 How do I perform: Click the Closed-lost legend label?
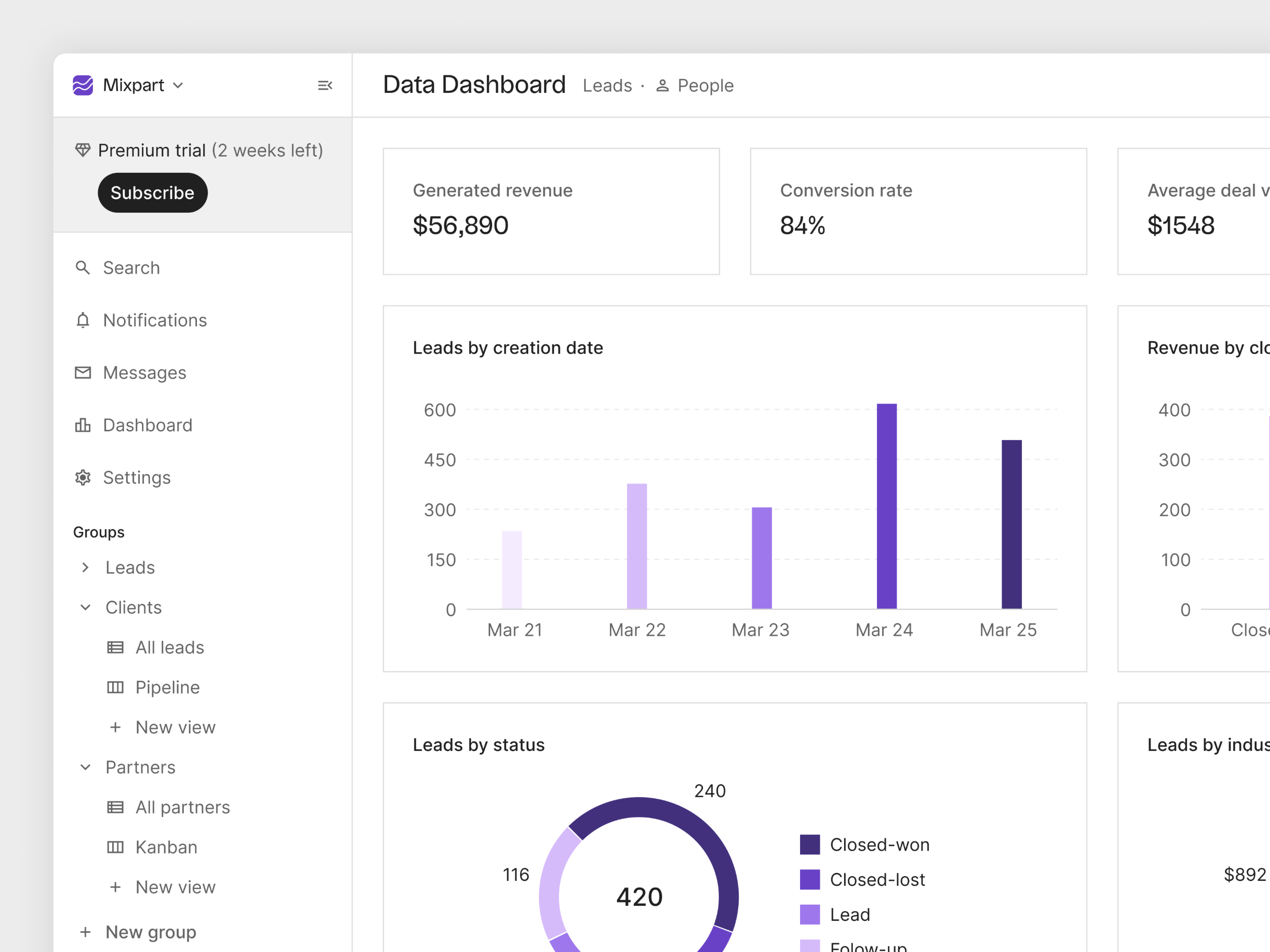(x=877, y=880)
